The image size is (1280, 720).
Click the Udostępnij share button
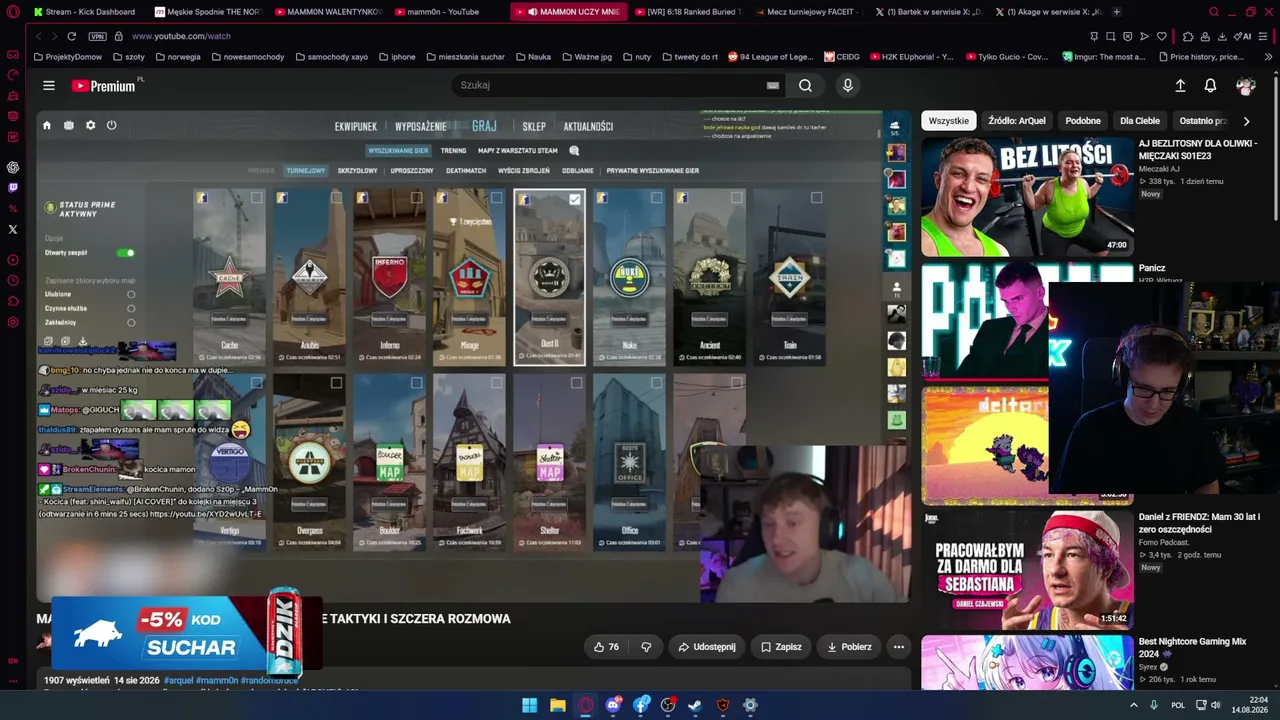coord(707,647)
